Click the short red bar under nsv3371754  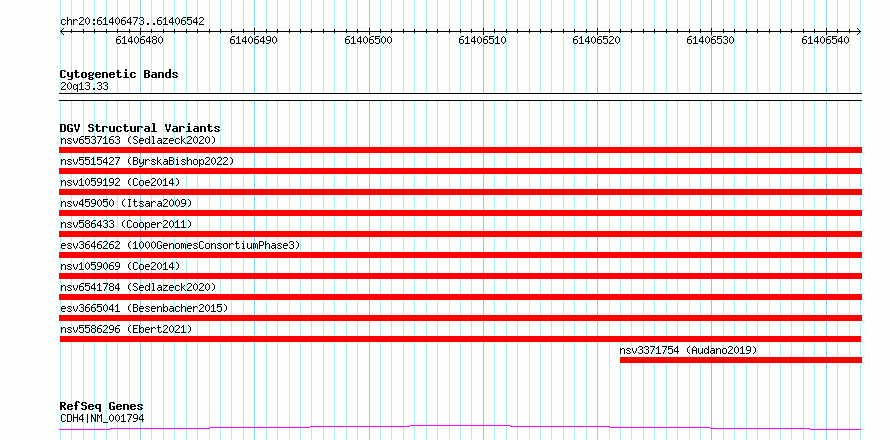pos(741,360)
